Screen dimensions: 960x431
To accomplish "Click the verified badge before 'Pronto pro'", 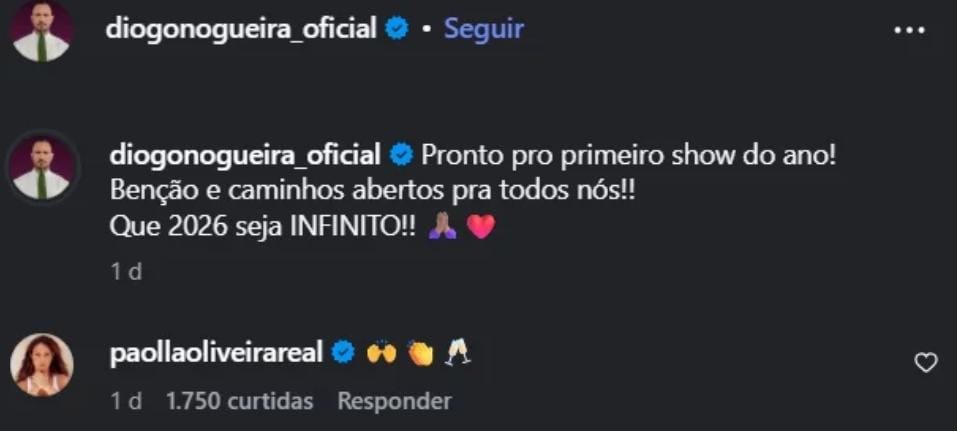I will pyautogui.click(x=402, y=156).
